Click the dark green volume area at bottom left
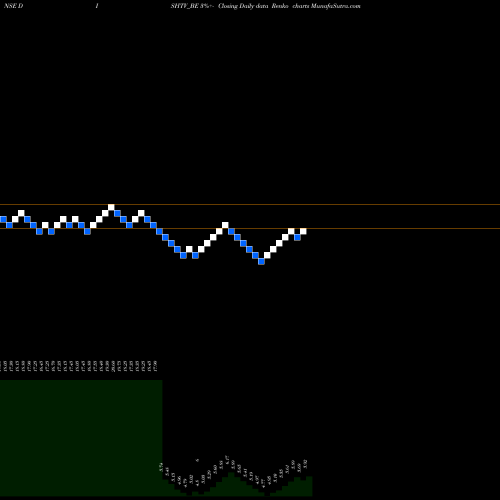 [81, 438]
